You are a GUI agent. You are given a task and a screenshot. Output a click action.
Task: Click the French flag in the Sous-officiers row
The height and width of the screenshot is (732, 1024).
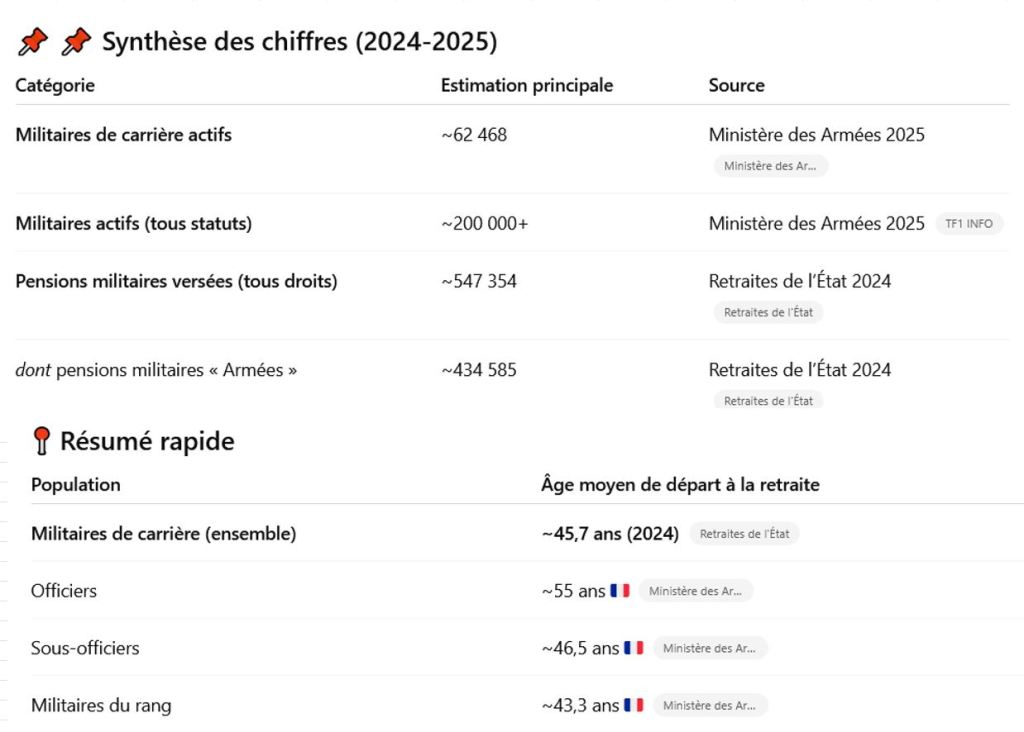point(633,648)
